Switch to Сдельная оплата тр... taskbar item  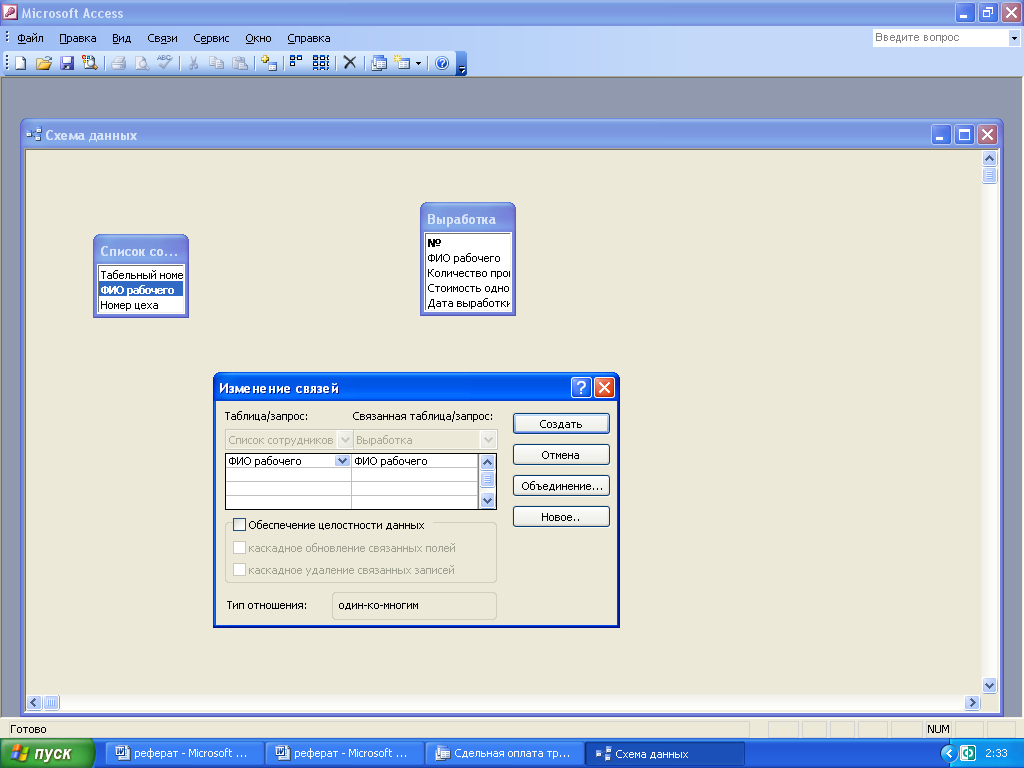pyautogui.click(x=505, y=753)
